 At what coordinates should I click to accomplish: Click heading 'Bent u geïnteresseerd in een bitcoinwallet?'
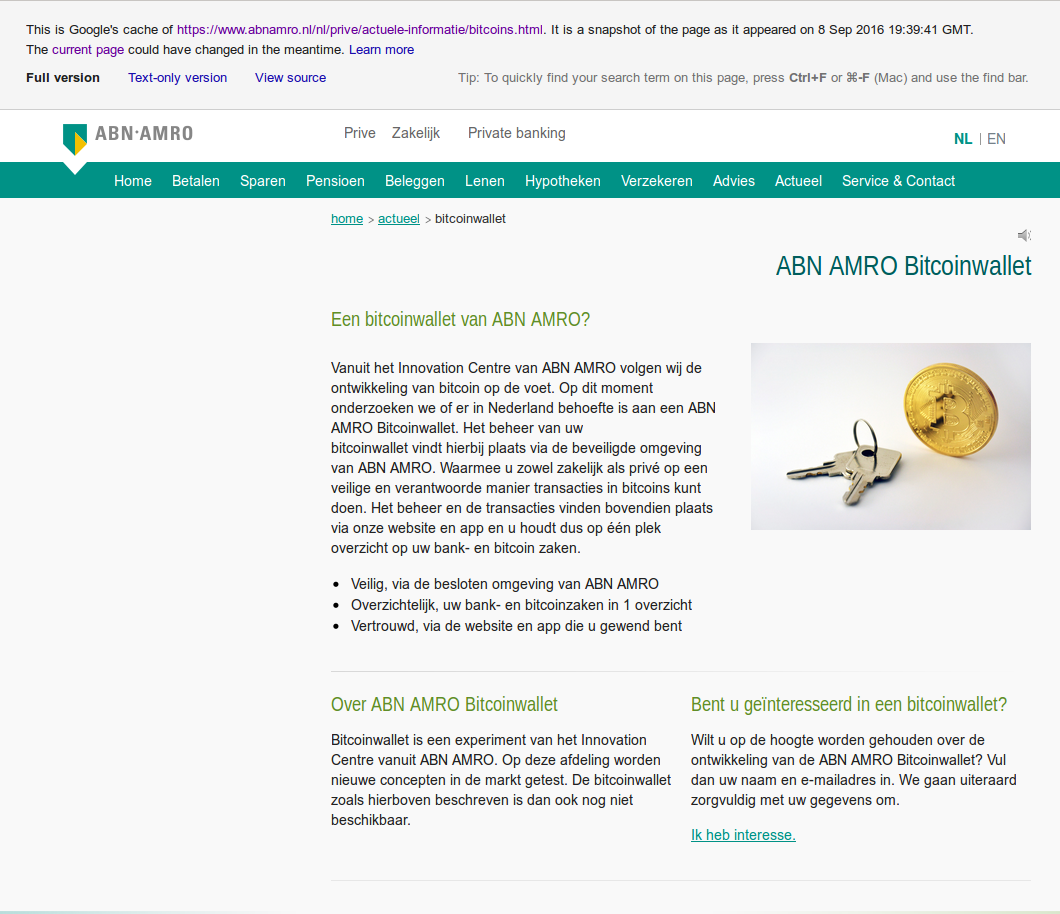coord(849,704)
